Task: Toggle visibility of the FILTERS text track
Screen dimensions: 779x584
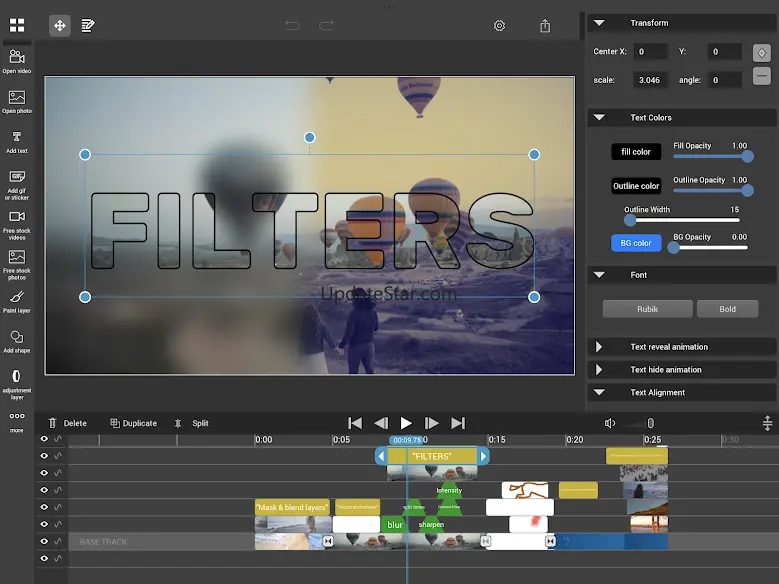Action: [44, 456]
